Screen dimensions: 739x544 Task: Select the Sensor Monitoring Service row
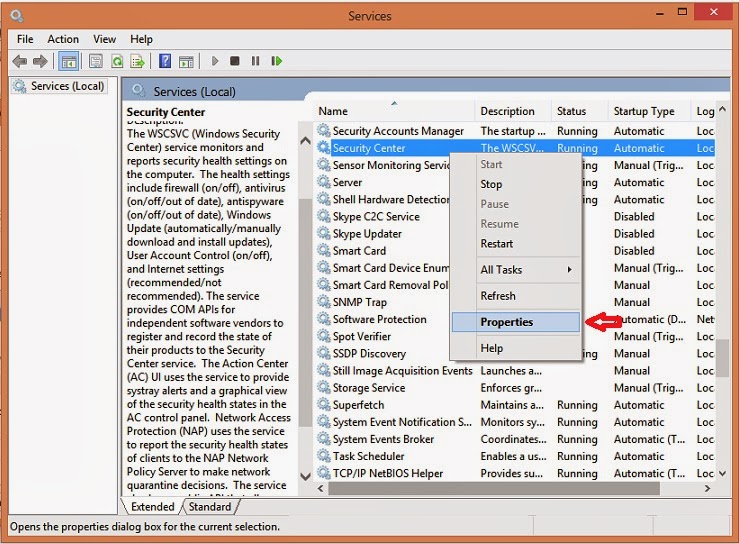coord(515,165)
